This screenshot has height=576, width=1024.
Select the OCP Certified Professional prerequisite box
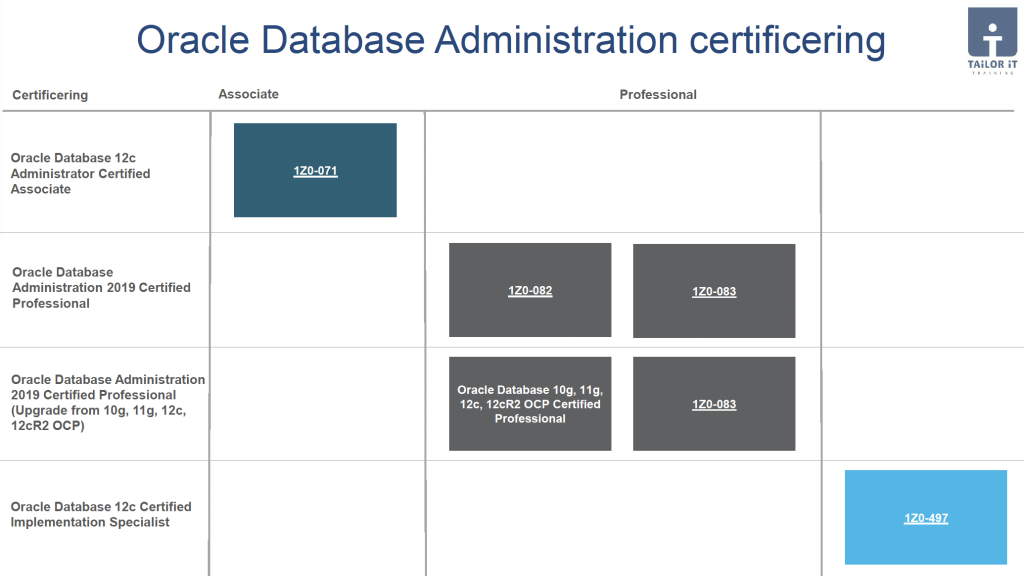(530, 404)
